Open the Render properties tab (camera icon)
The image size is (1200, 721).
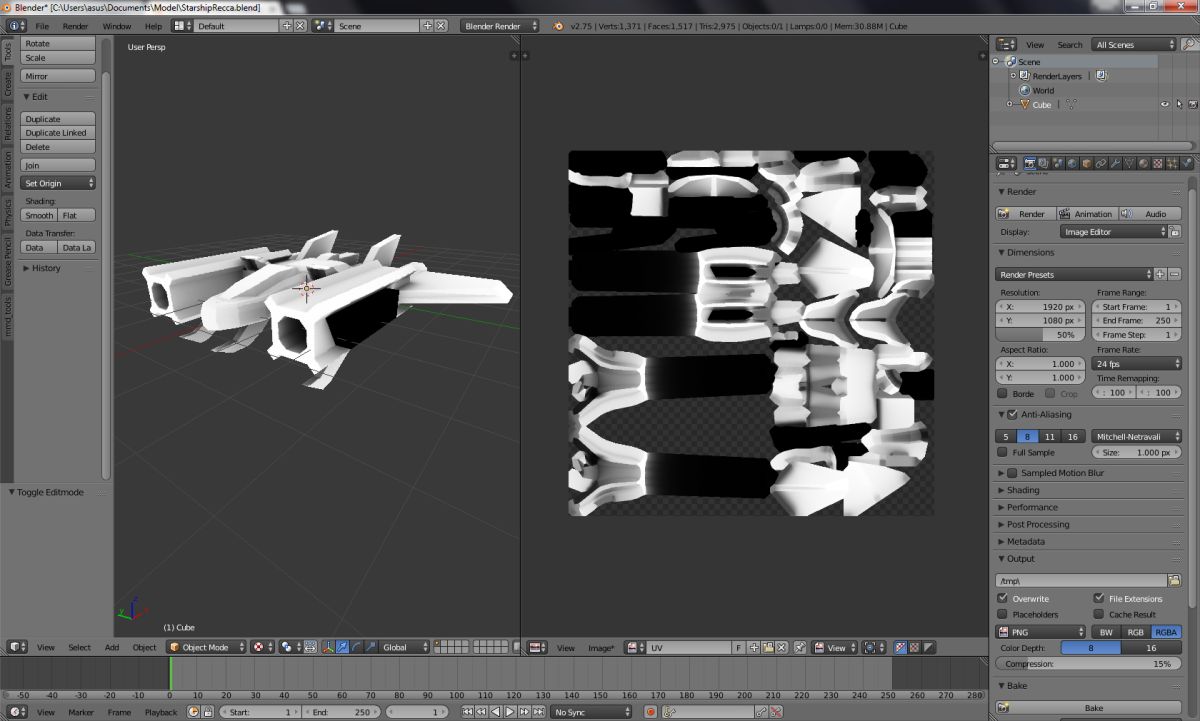coord(1030,163)
